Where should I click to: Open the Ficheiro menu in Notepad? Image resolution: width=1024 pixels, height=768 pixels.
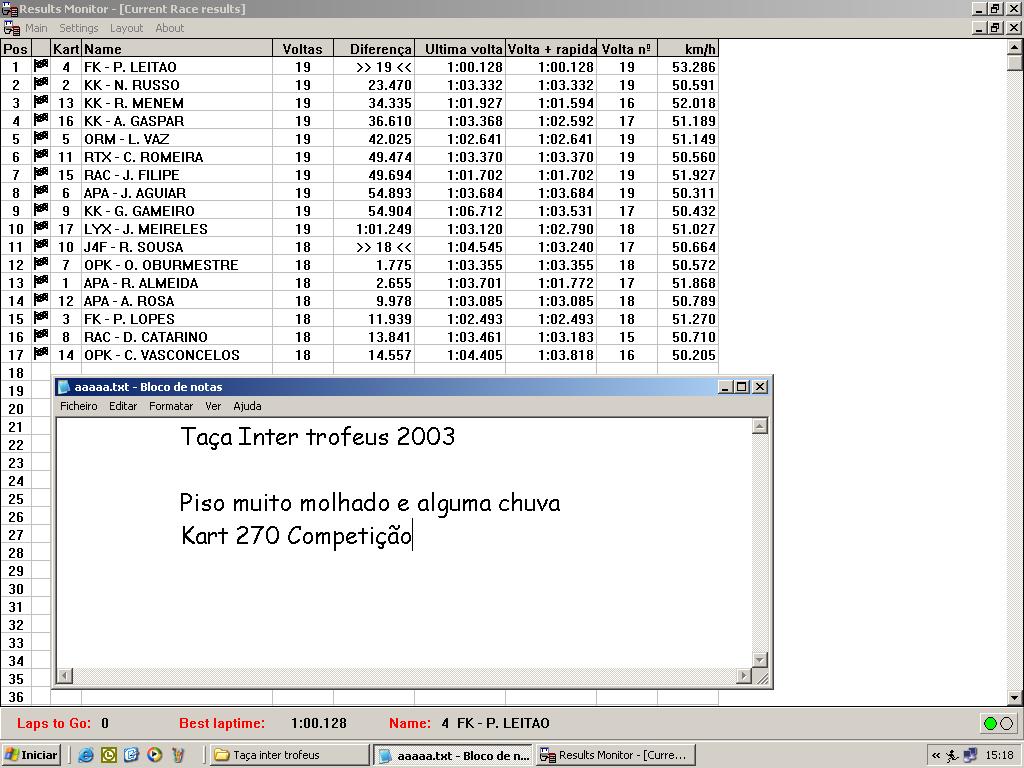pos(79,406)
